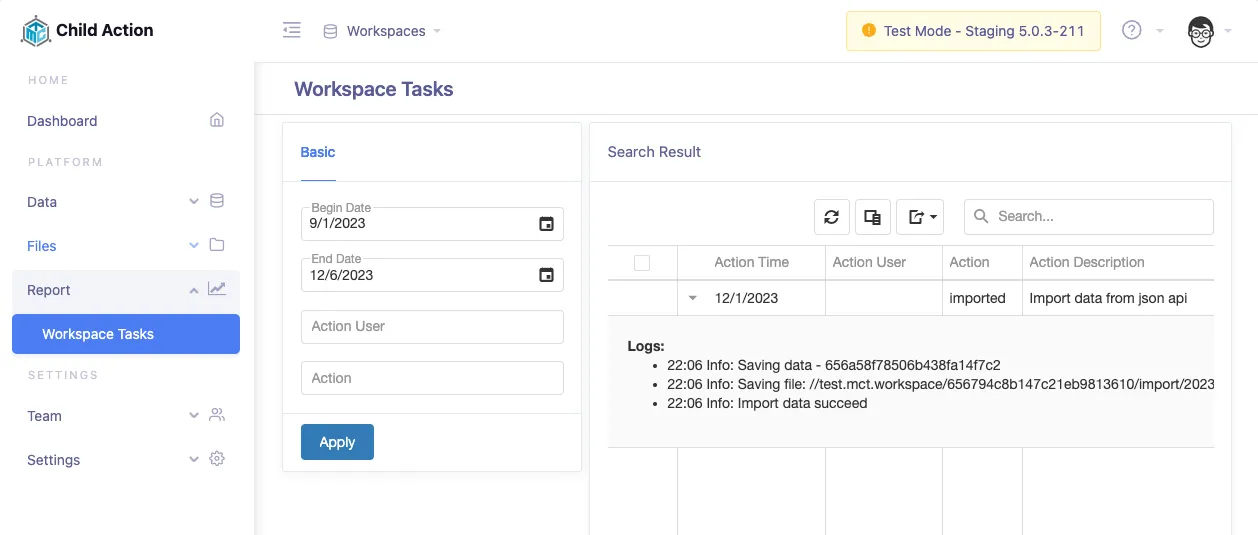The width and height of the screenshot is (1258, 535).
Task: Click the search magnifier icon
Action: [981, 216]
